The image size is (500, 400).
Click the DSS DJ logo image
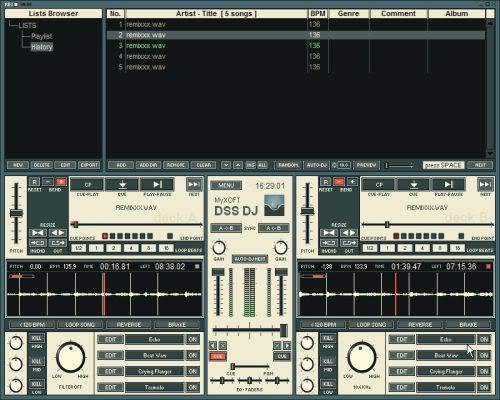pyautogui.click(x=274, y=206)
